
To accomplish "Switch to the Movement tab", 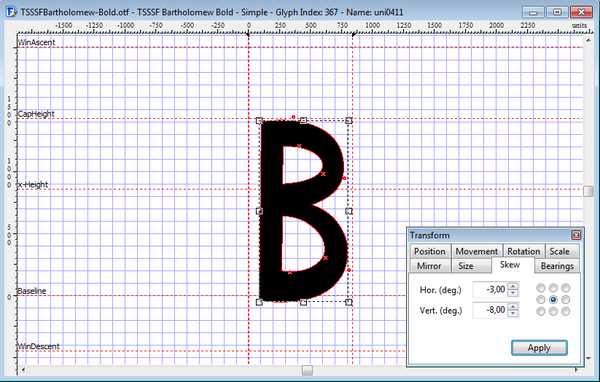I will pyautogui.click(x=476, y=251).
